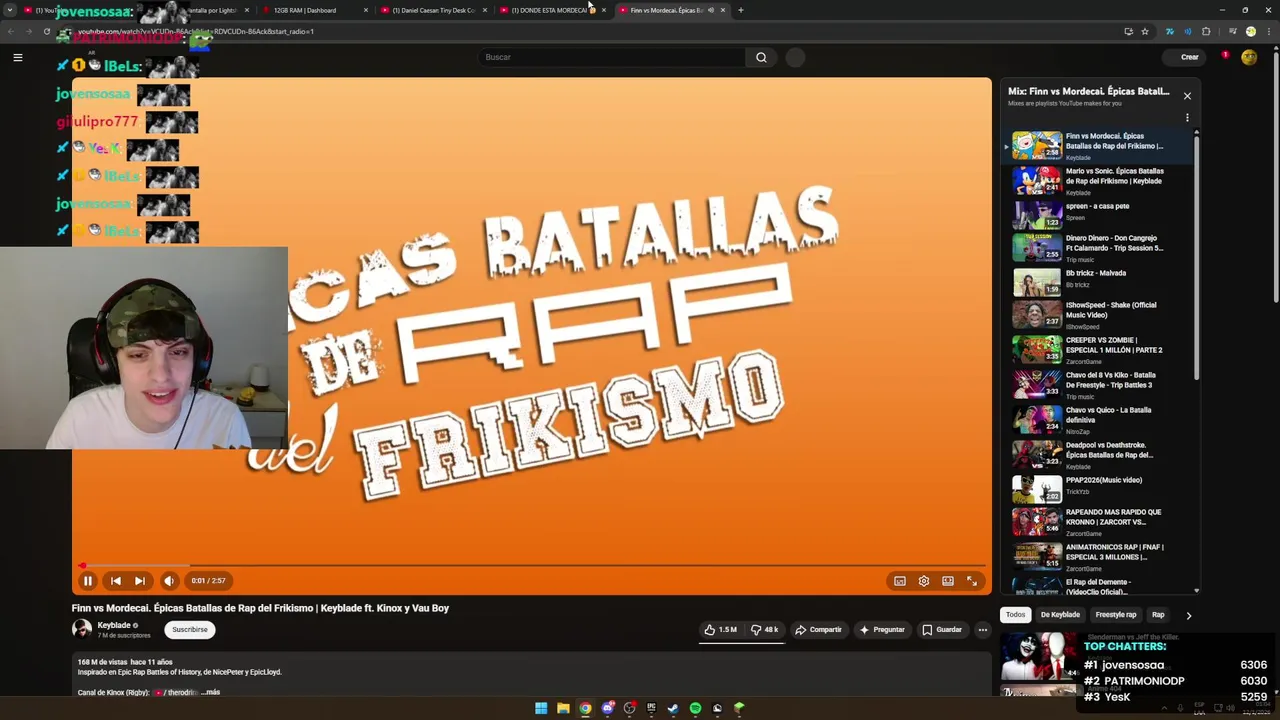Open the Keyblade channel avatar
The height and width of the screenshot is (720, 1280).
click(x=81, y=629)
